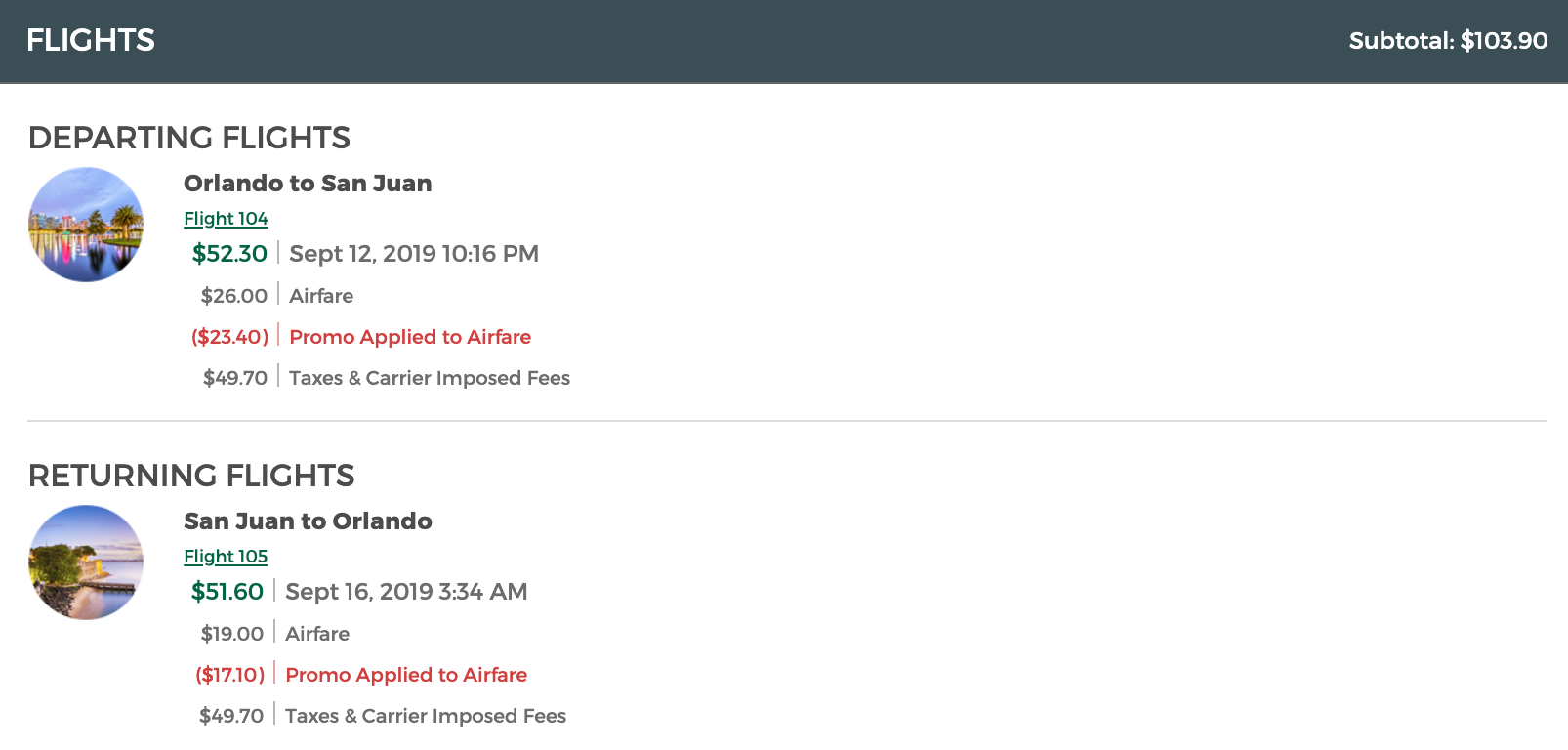Click the FLIGHTS header title

tap(91, 40)
